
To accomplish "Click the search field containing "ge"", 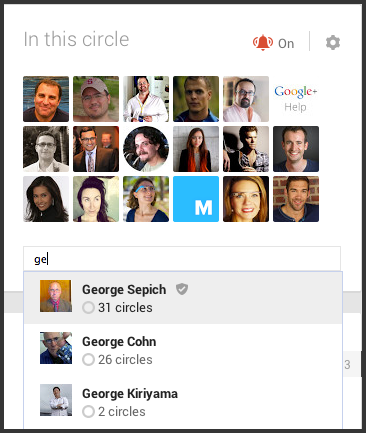I will click(182, 259).
